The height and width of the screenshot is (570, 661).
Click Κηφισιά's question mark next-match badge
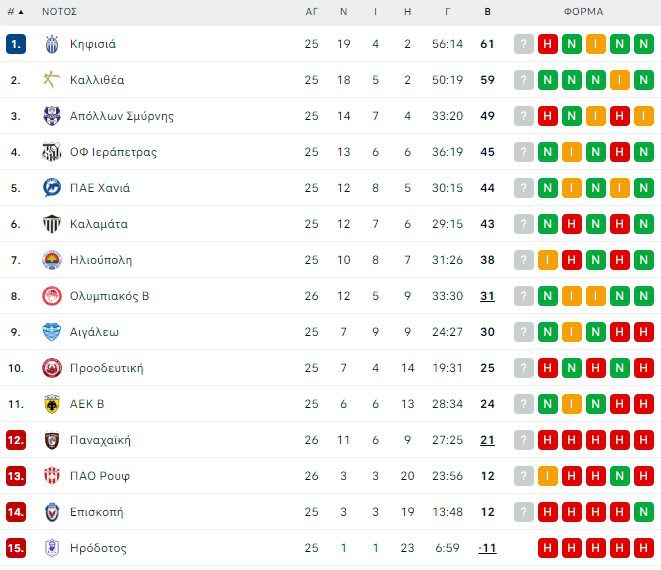[524, 44]
